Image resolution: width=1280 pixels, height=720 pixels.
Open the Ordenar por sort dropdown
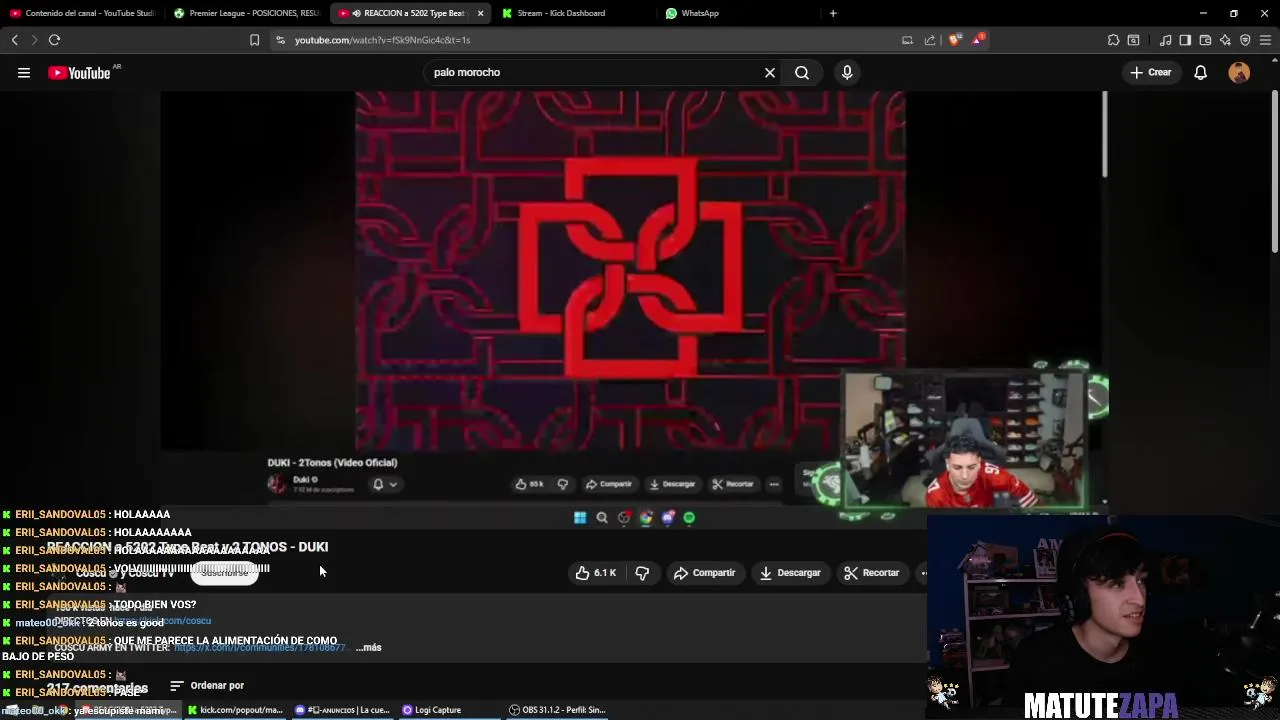point(207,685)
